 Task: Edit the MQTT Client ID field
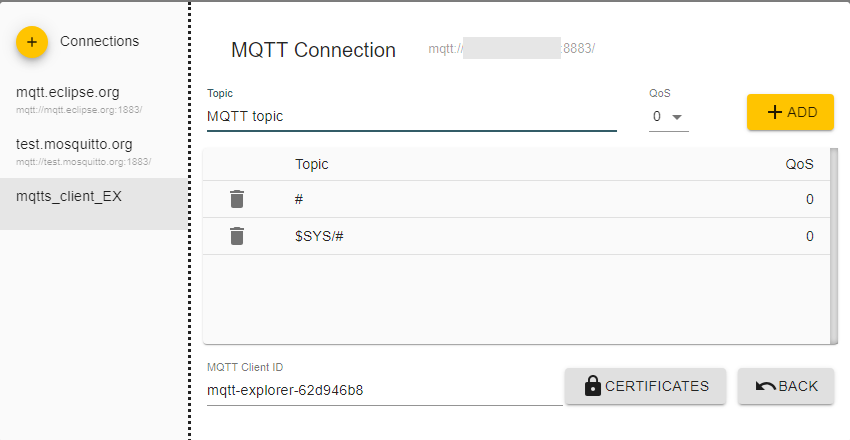point(383,390)
